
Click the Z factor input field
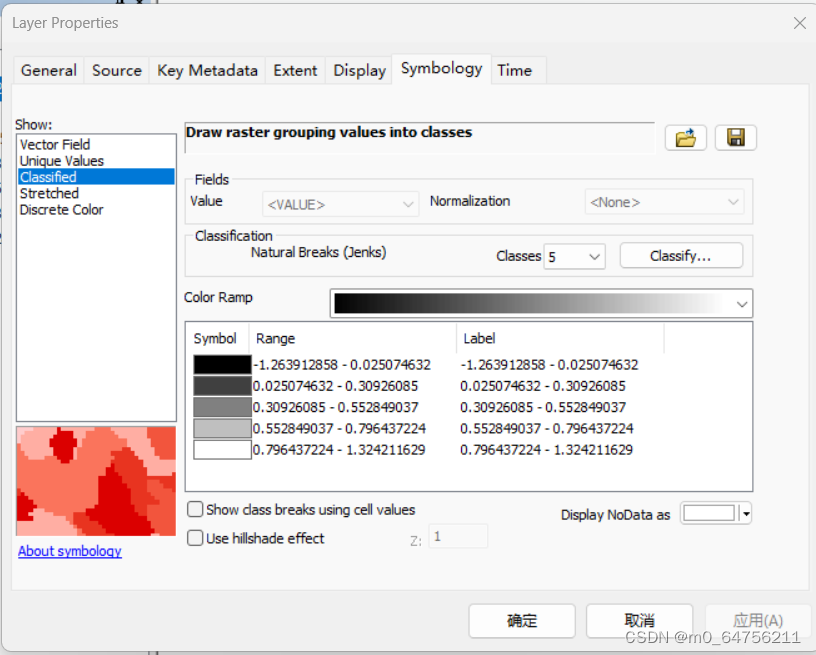[x=458, y=535]
